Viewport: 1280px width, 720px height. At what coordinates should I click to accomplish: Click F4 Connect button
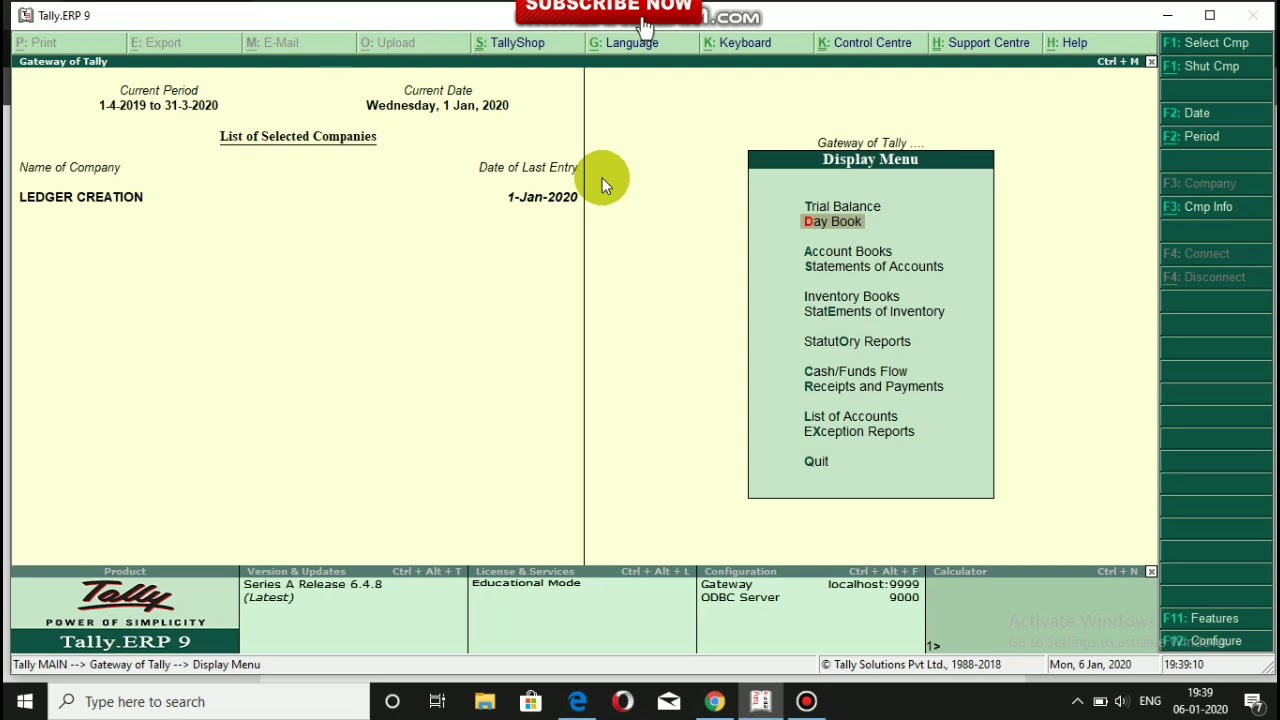[x=1216, y=254]
